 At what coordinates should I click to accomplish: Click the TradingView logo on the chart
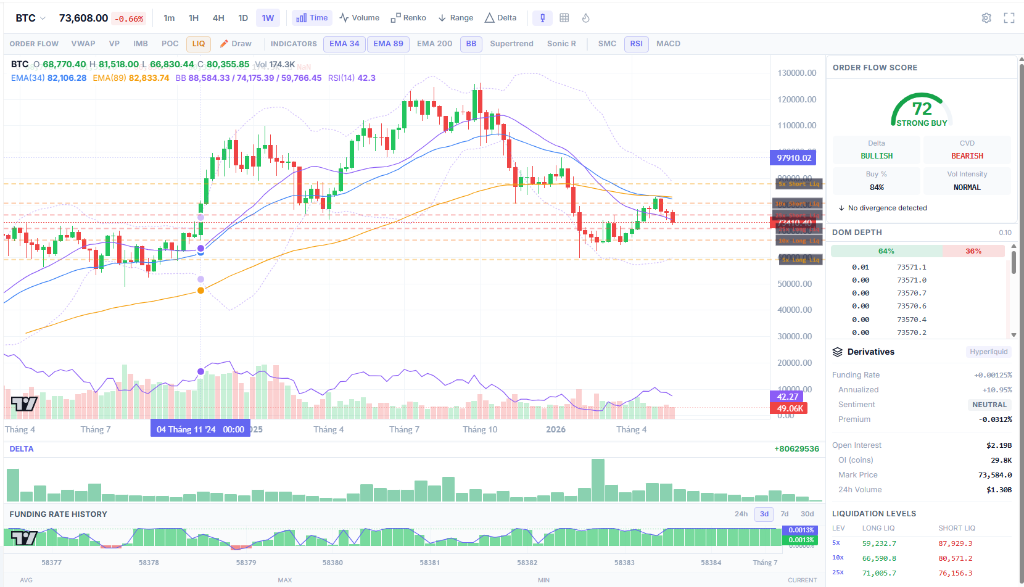pyautogui.click(x=24, y=404)
